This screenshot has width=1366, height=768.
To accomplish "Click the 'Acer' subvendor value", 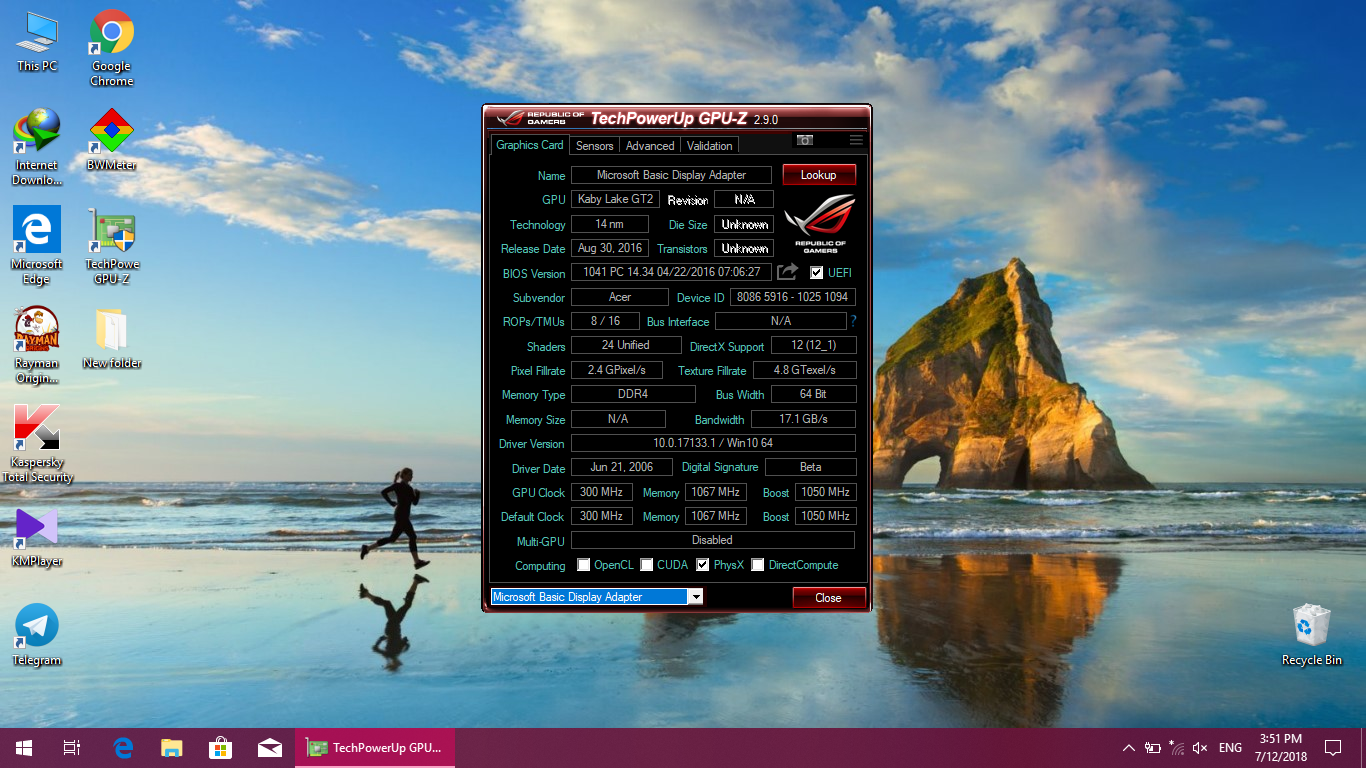I will click(x=620, y=297).
